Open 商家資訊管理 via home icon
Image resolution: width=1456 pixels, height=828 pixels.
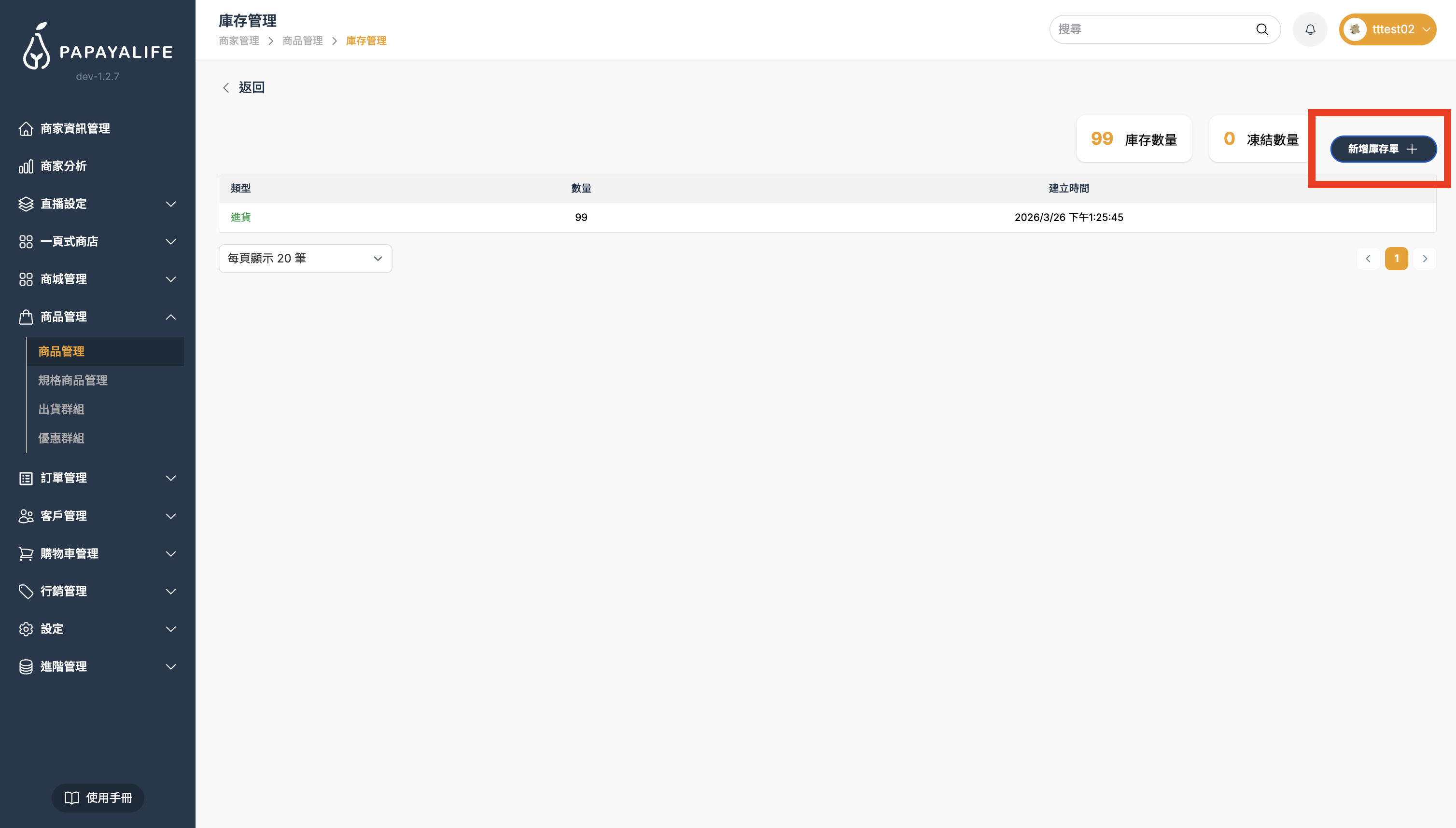click(26, 128)
